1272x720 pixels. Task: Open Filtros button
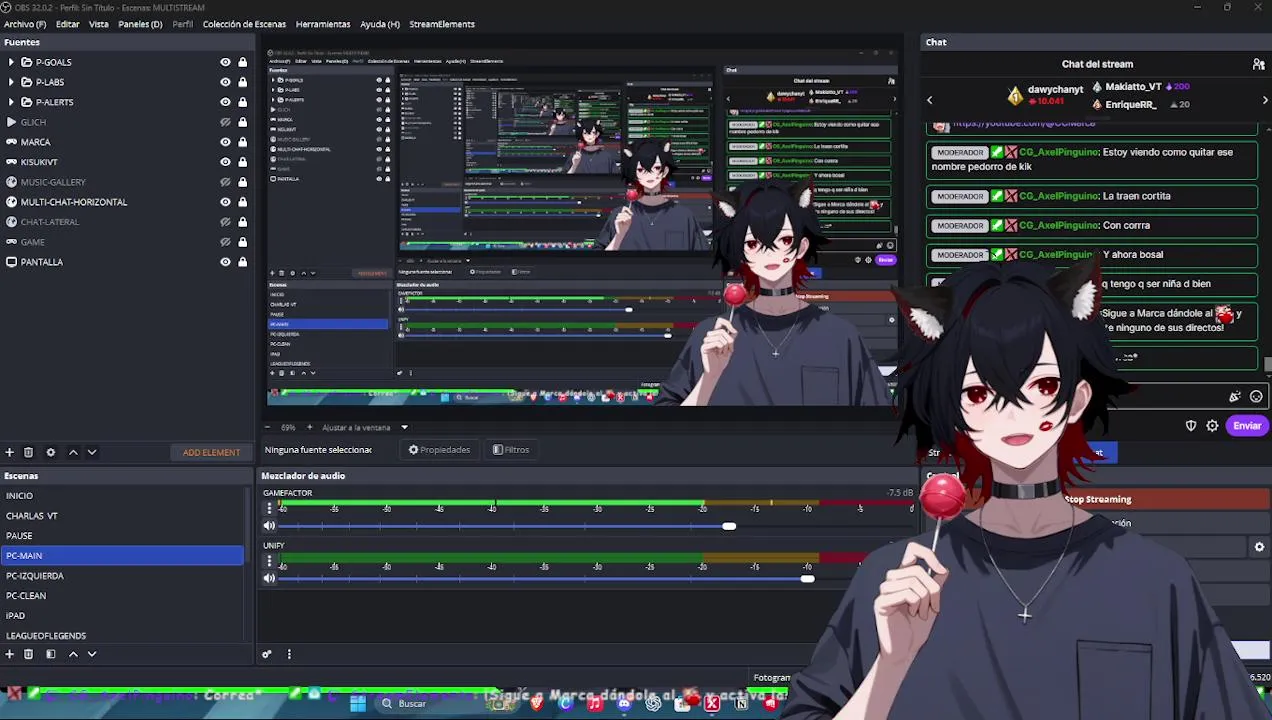point(511,450)
